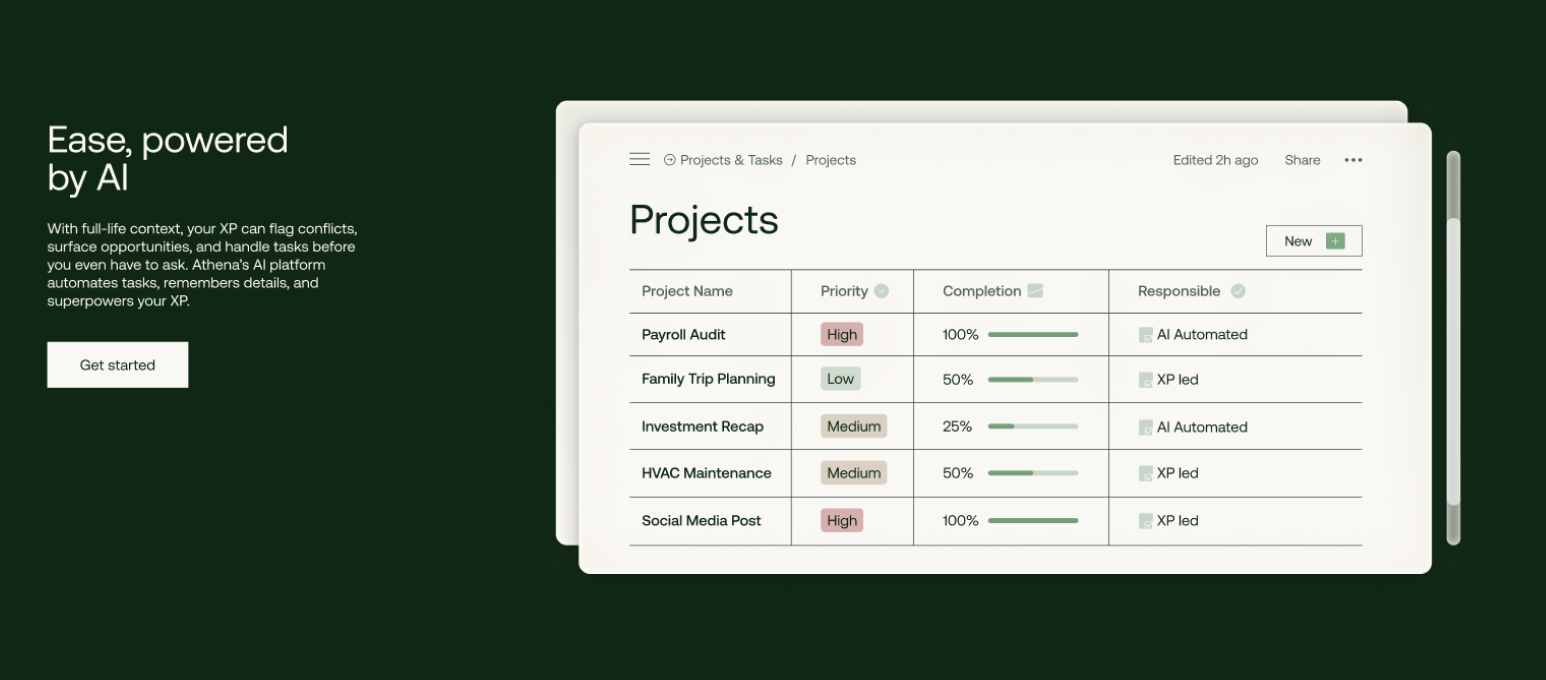Click XP led in Family Trip Planning row
The height and width of the screenshot is (680, 1546).
[x=1177, y=380]
